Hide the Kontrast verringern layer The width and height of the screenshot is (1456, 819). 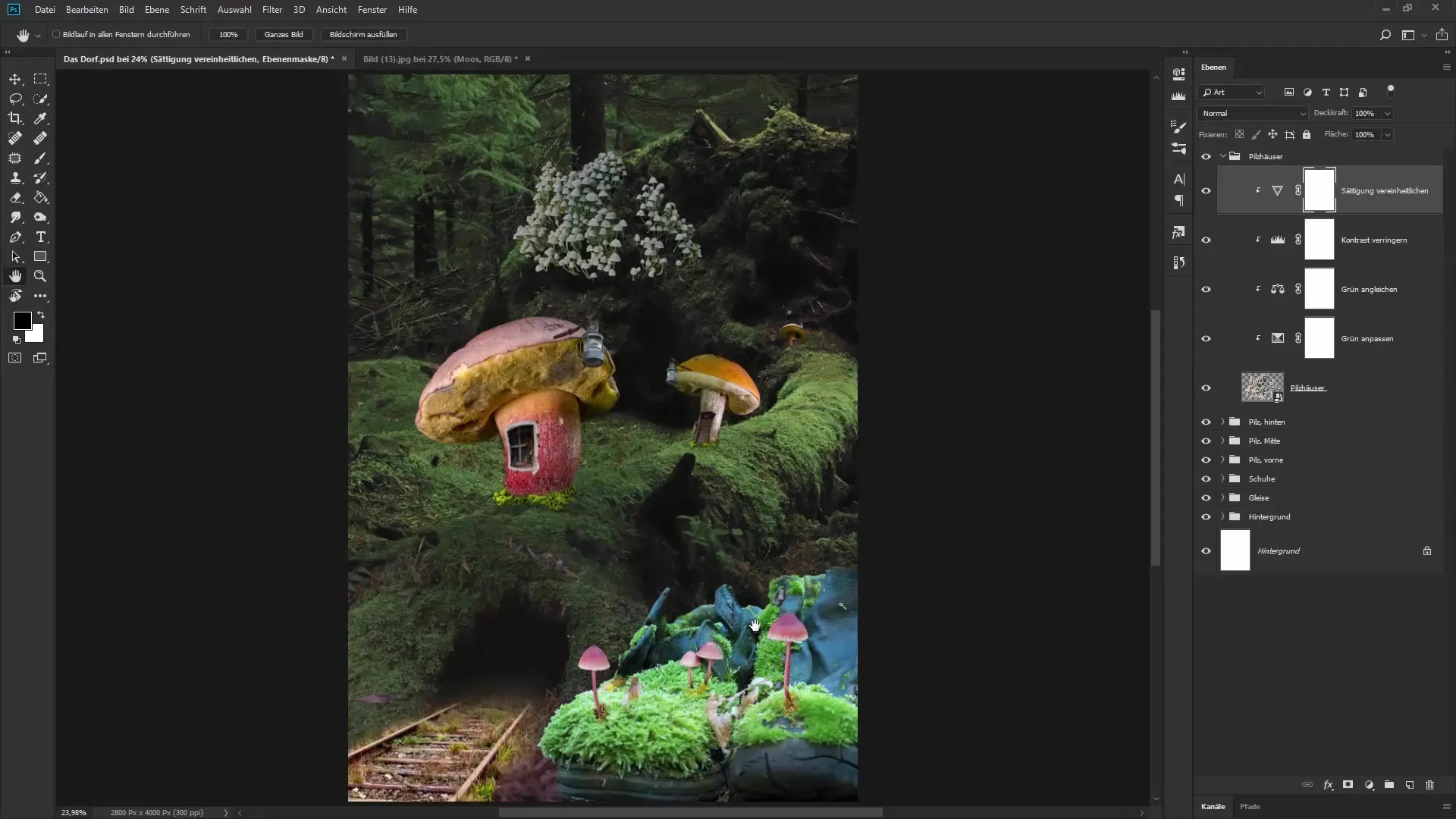(x=1206, y=240)
